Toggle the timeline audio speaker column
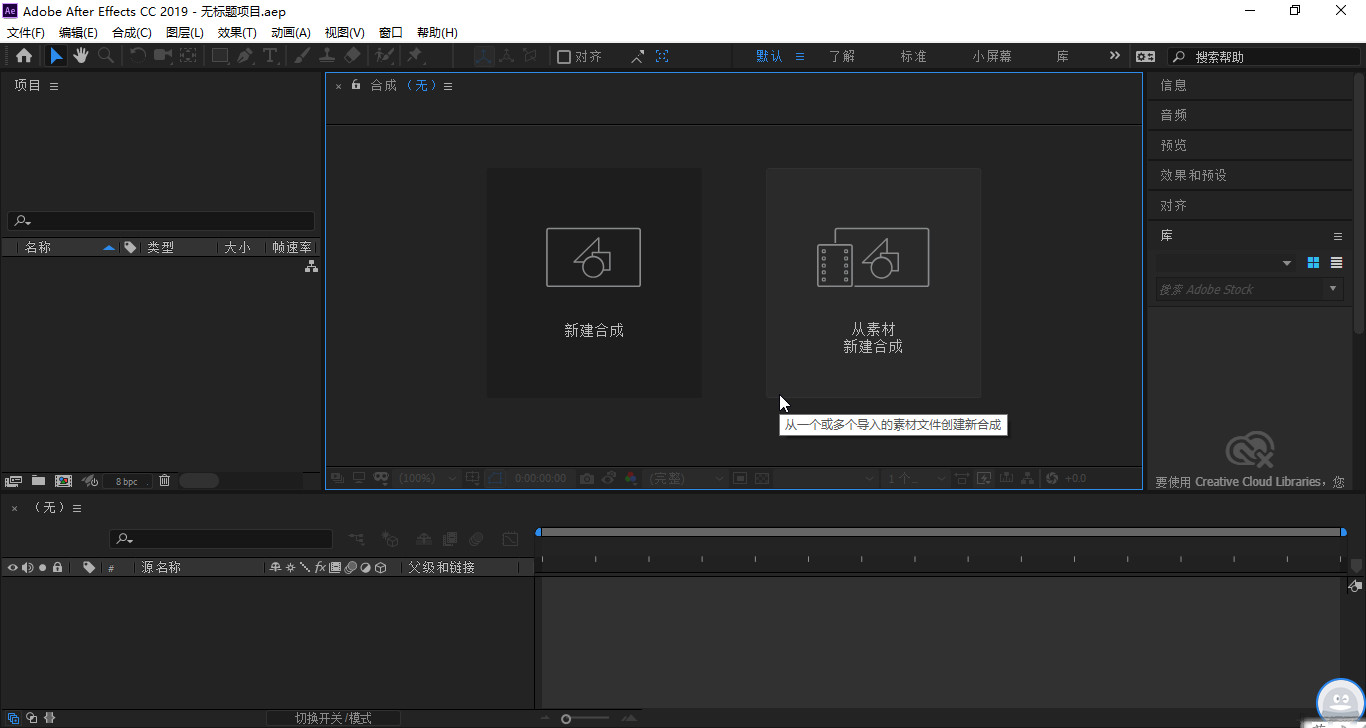 pos(28,567)
